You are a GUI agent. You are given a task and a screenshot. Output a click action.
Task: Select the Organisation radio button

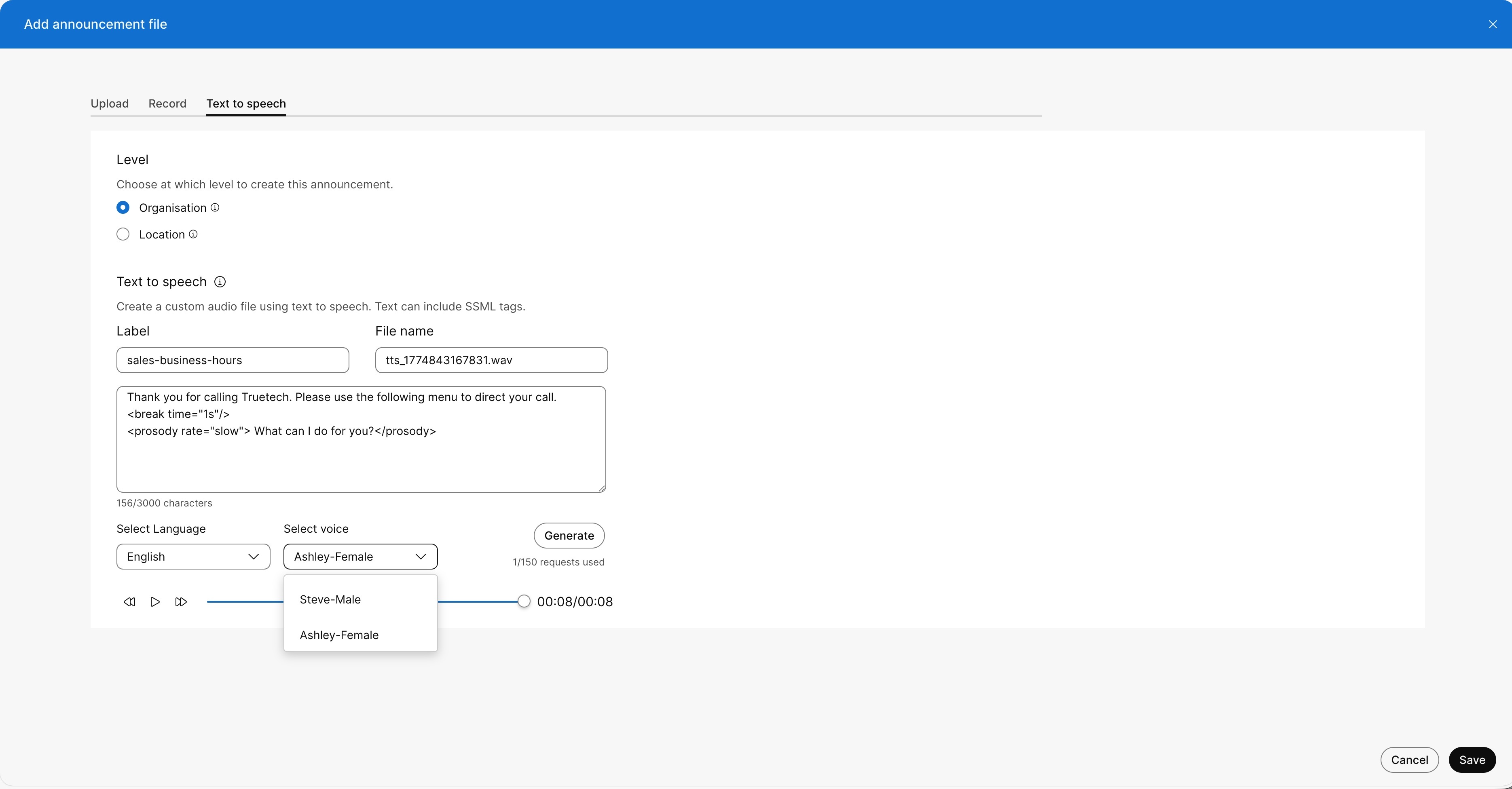coord(123,208)
